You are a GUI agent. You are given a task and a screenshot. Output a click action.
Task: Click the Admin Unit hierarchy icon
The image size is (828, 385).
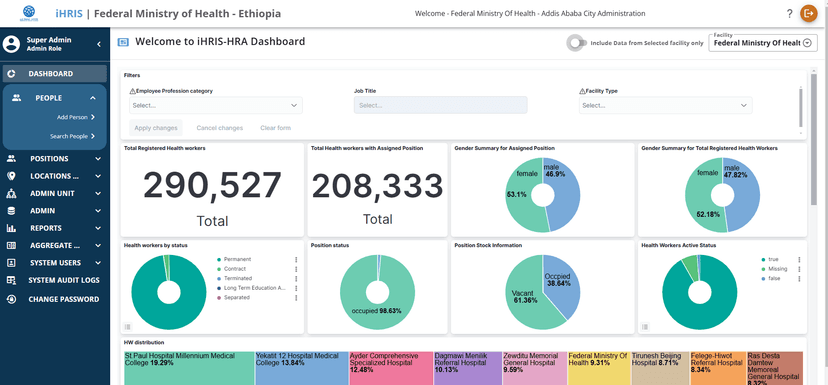coord(11,193)
